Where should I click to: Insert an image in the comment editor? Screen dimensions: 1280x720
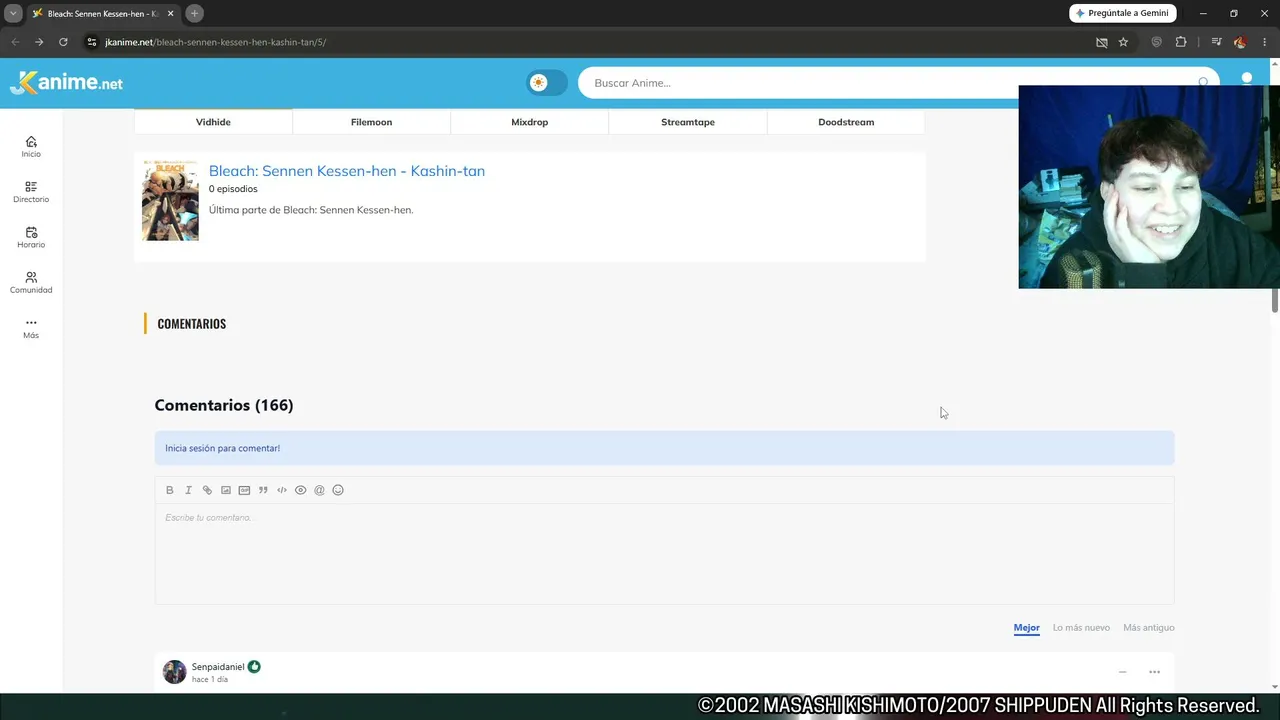coord(226,490)
